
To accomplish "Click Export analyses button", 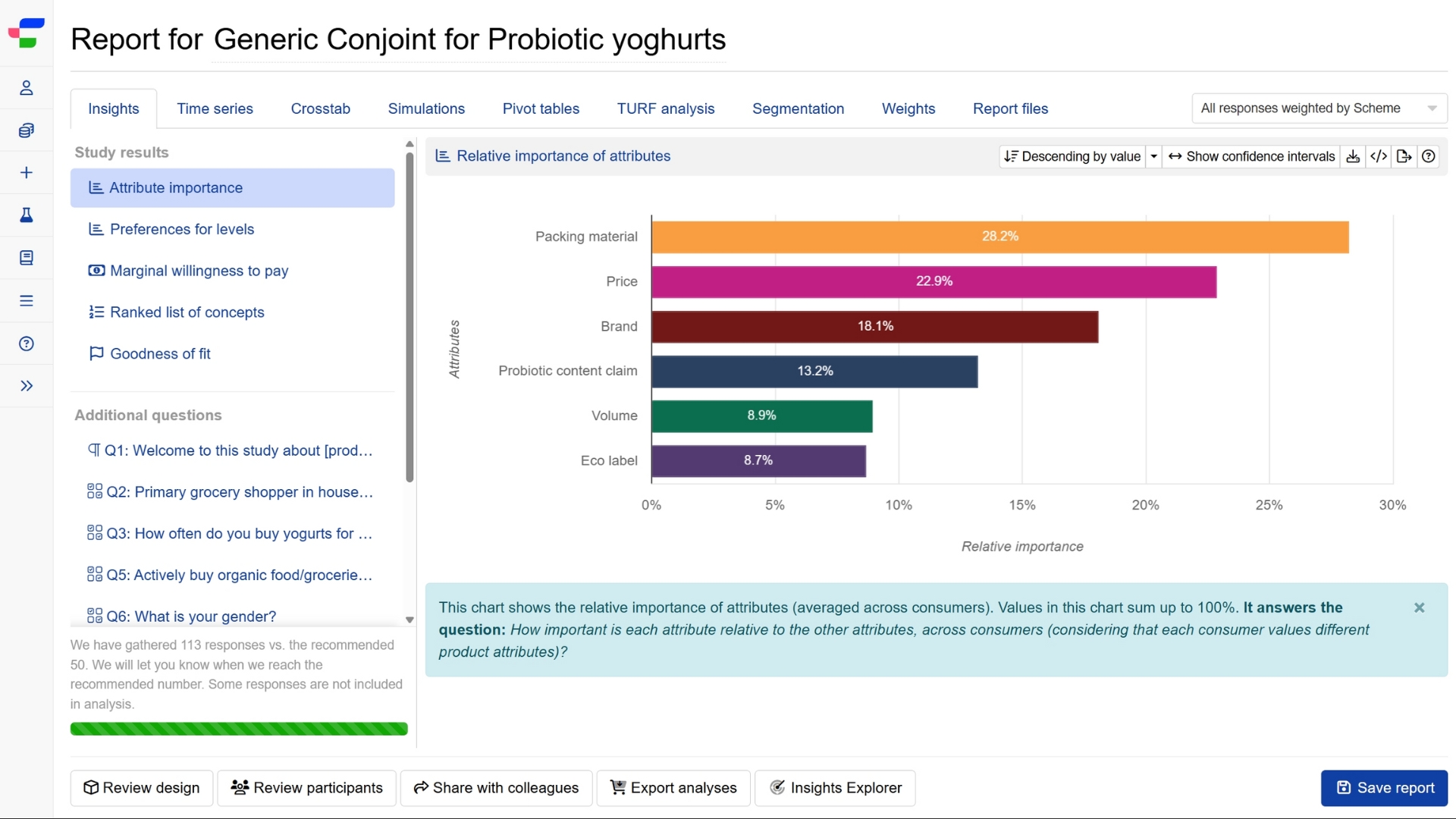I will pos(673,788).
